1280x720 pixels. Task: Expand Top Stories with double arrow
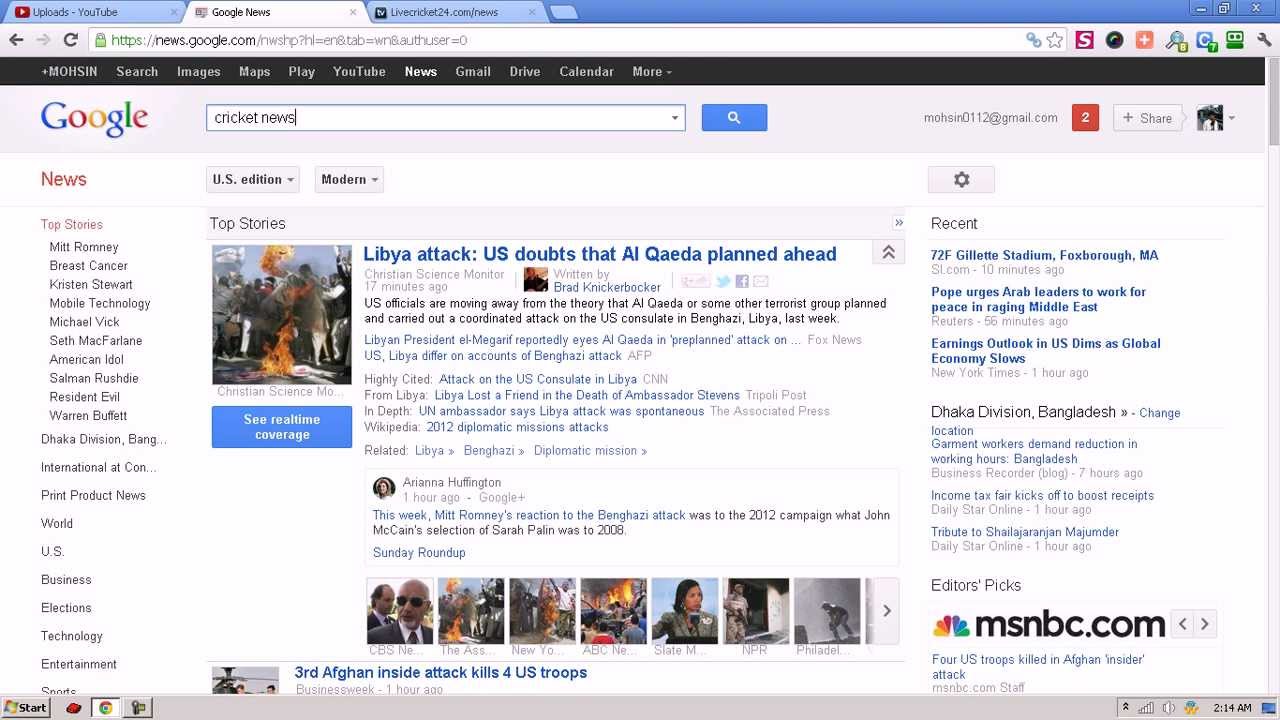click(x=898, y=223)
